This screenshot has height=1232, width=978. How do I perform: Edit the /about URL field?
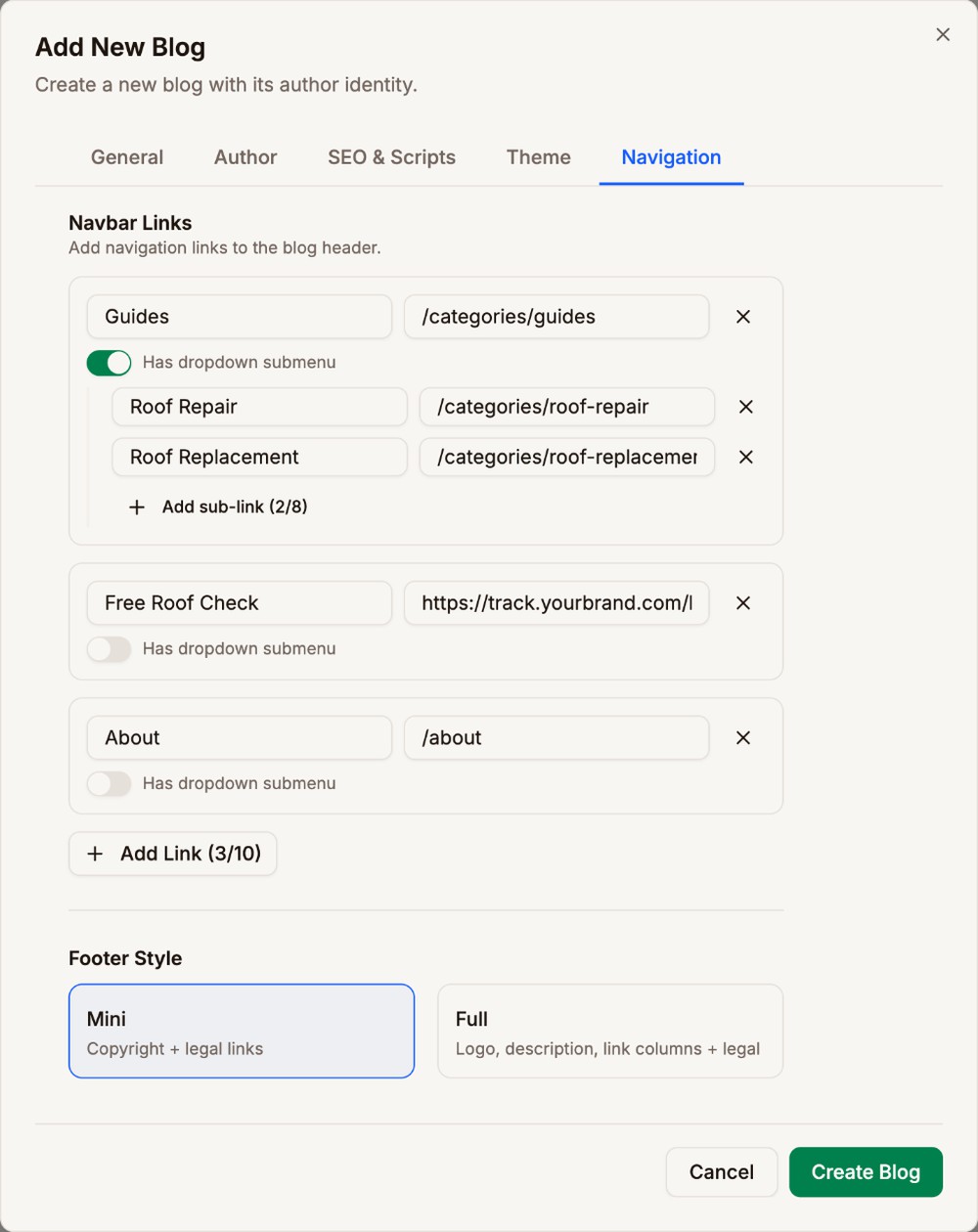point(556,737)
